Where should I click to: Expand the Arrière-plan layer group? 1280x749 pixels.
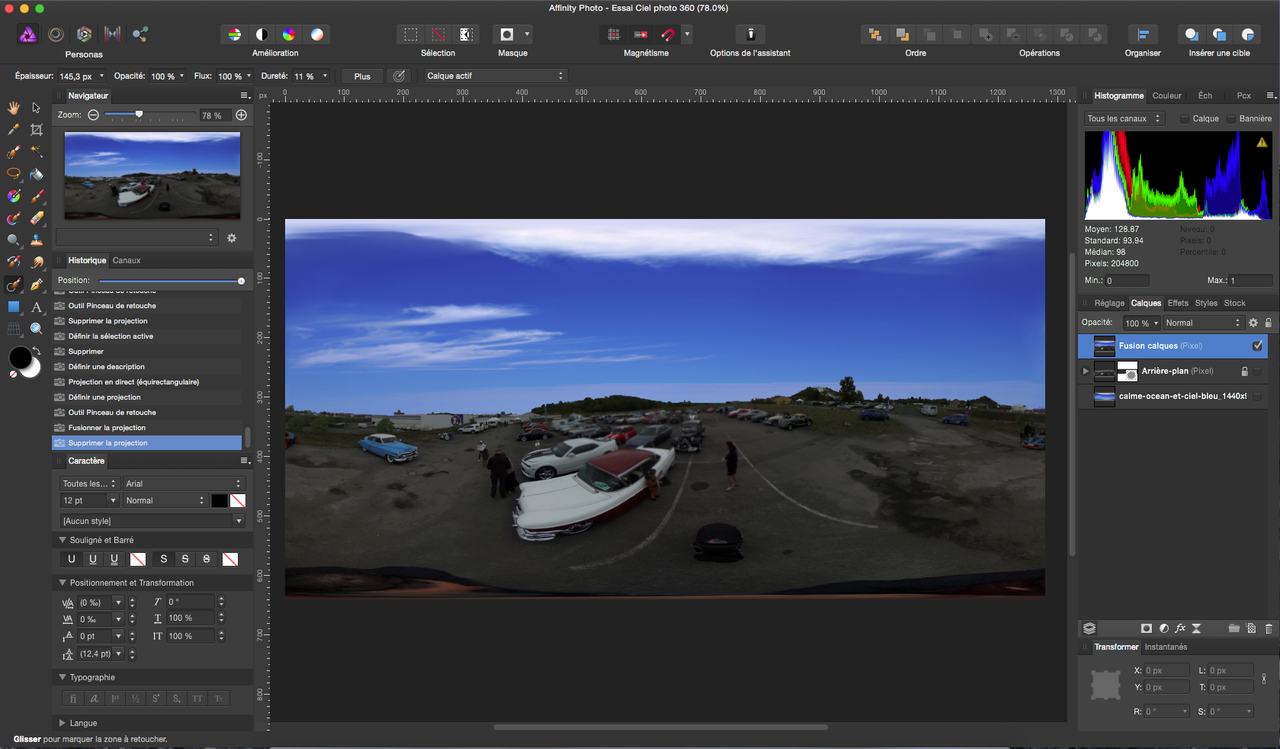pos(1086,371)
